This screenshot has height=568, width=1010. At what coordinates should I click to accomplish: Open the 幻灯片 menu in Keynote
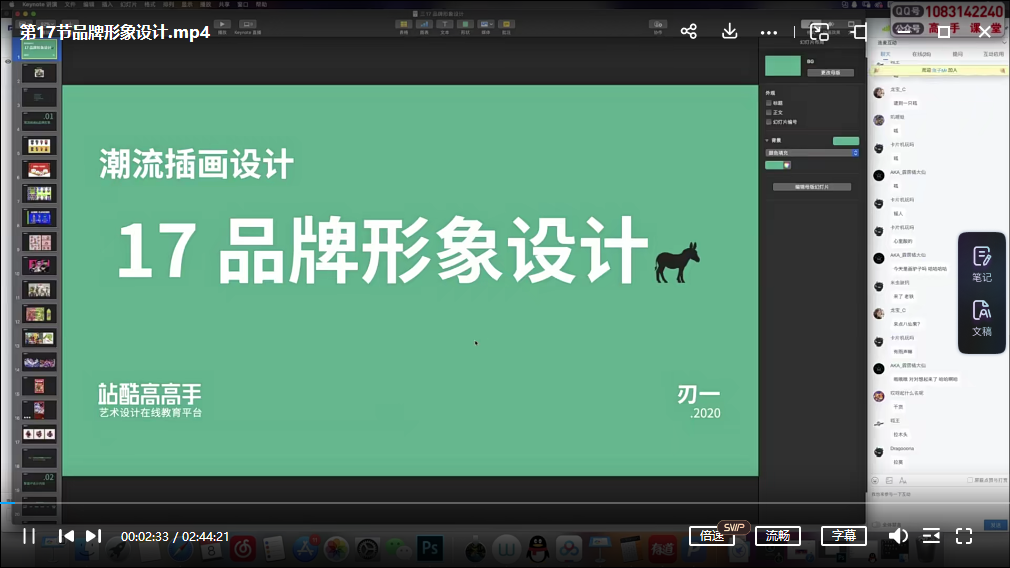click(128, 5)
